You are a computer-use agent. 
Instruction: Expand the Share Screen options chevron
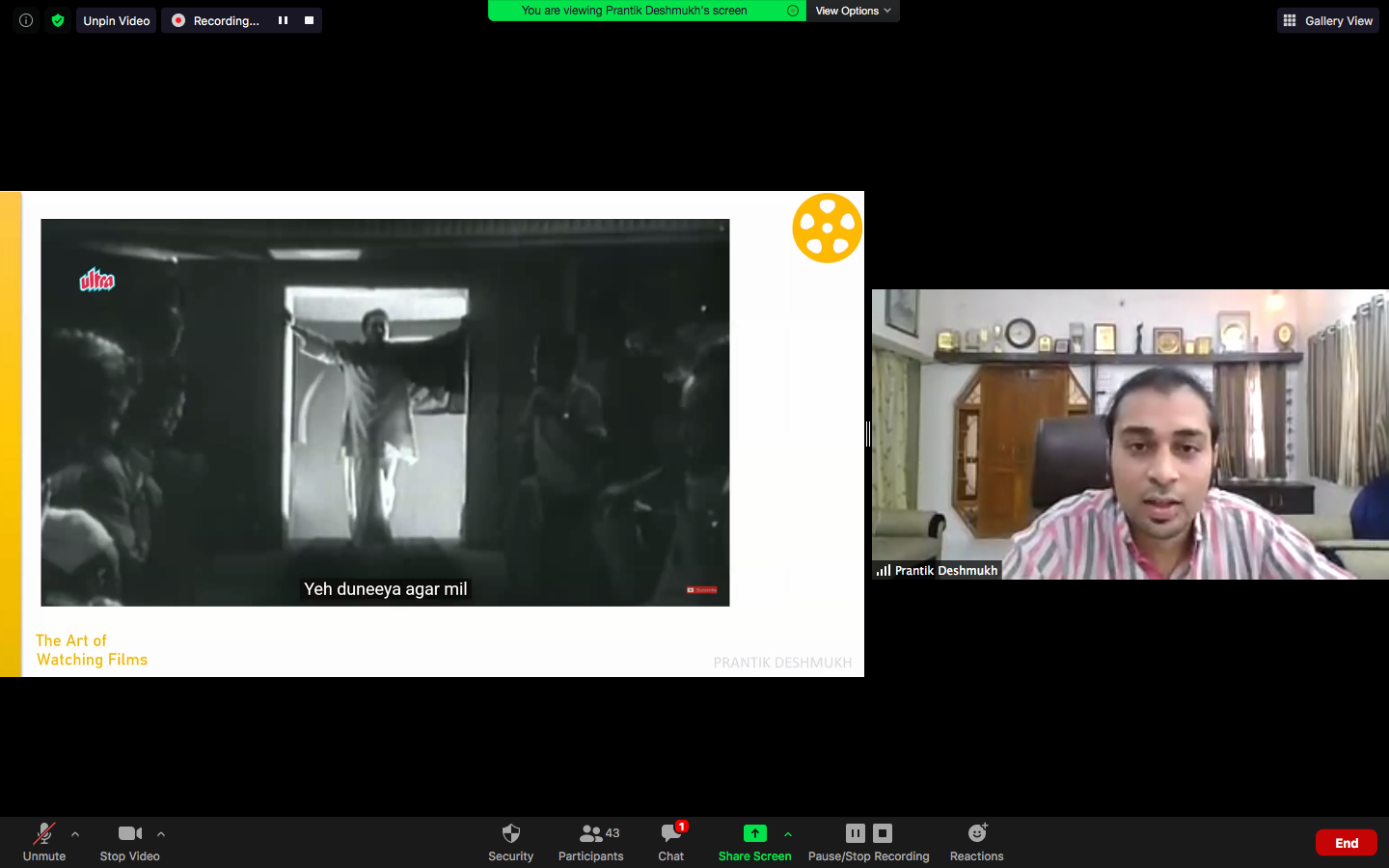point(788,835)
